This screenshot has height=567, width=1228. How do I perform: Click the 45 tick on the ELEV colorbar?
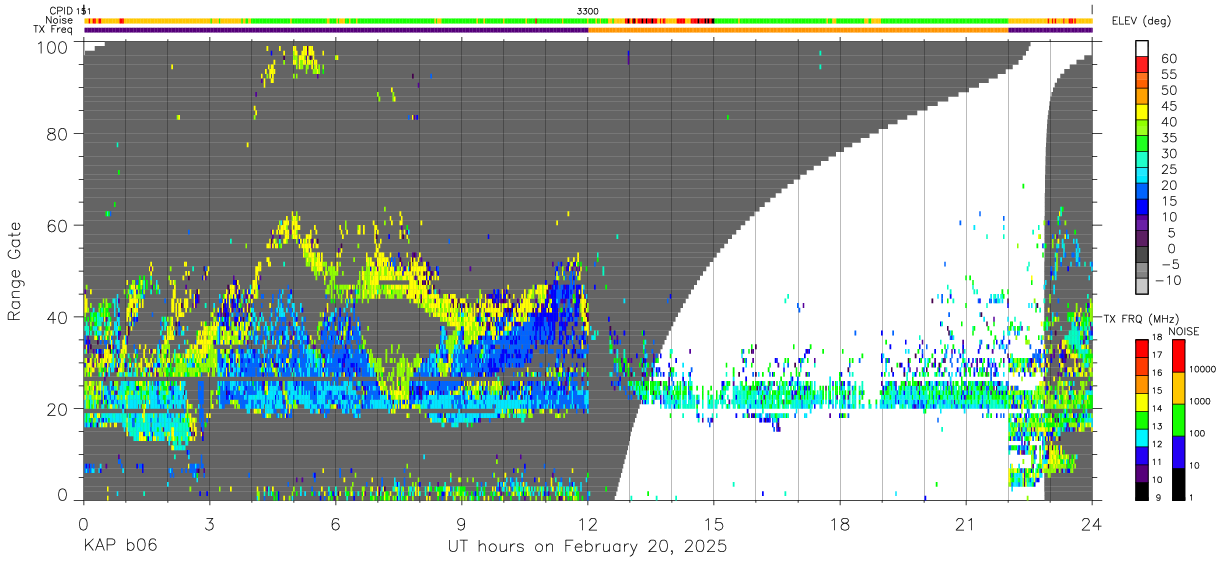tap(1167, 106)
